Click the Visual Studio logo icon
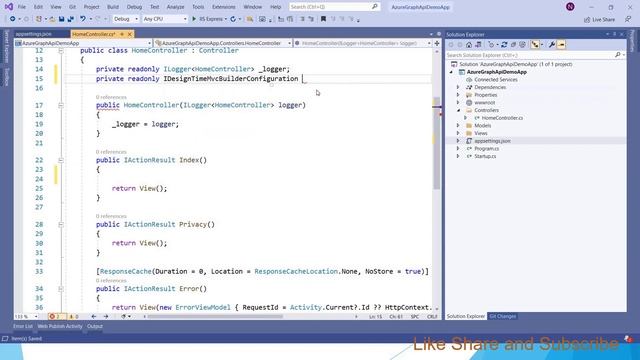This screenshot has height=360, width=640. pyautogui.click(x=9, y=7)
